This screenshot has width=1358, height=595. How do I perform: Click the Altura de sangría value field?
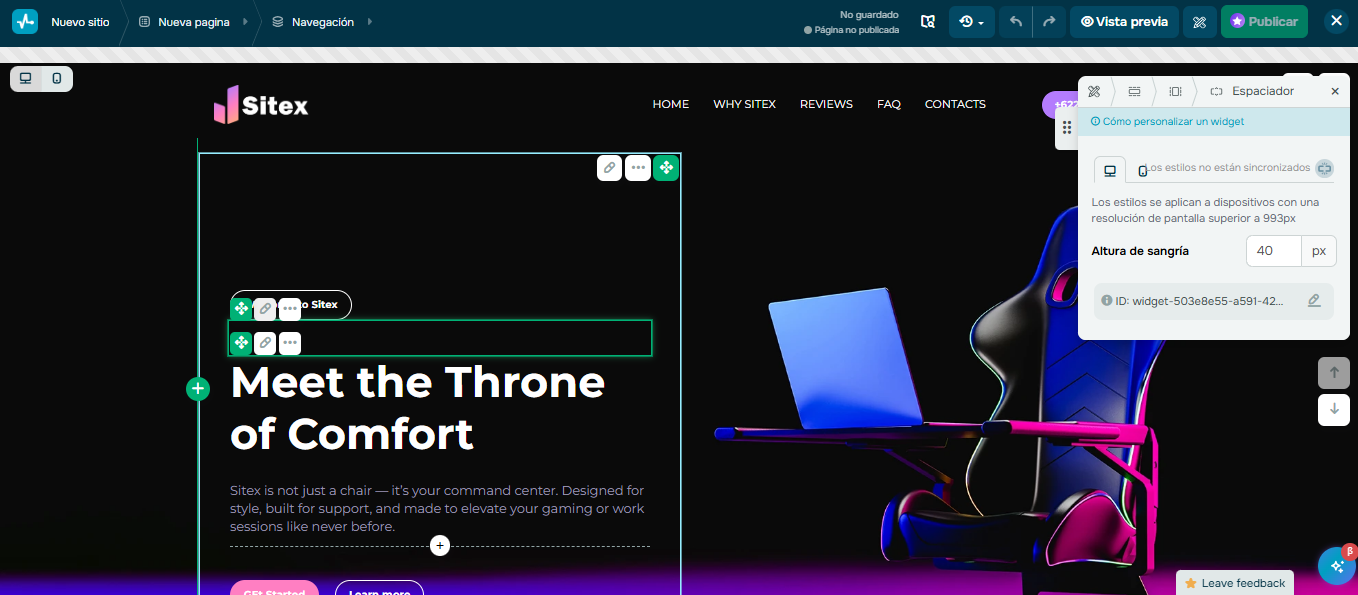(x=1274, y=251)
